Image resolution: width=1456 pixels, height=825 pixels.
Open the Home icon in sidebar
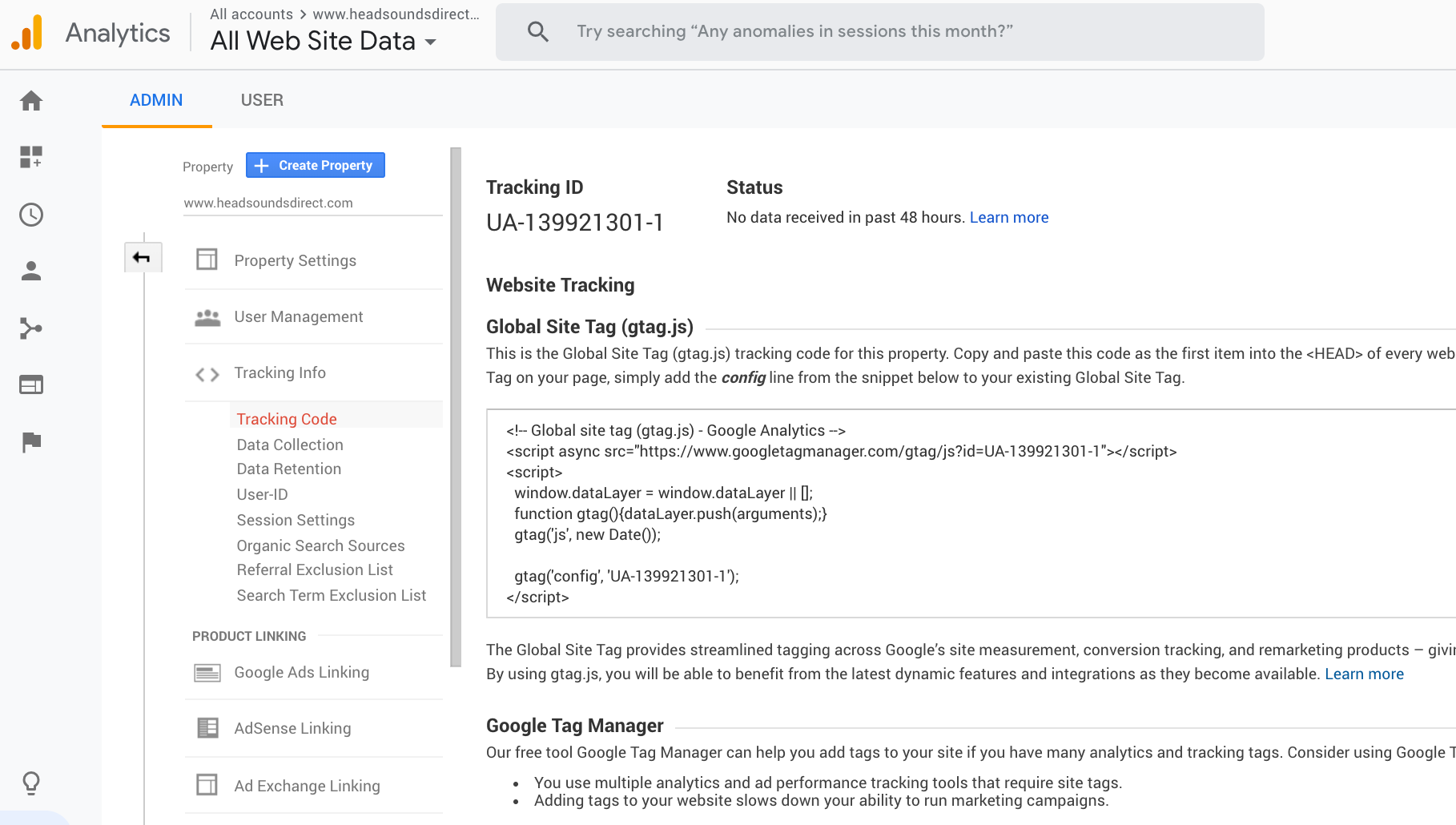[31, 101]
